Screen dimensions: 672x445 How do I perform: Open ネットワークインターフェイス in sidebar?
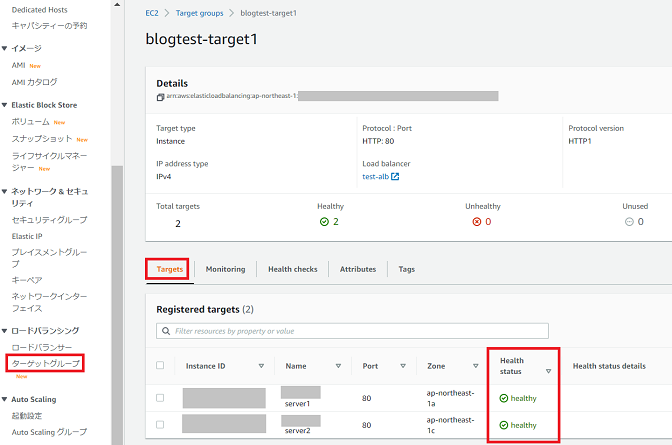point(49,302)
